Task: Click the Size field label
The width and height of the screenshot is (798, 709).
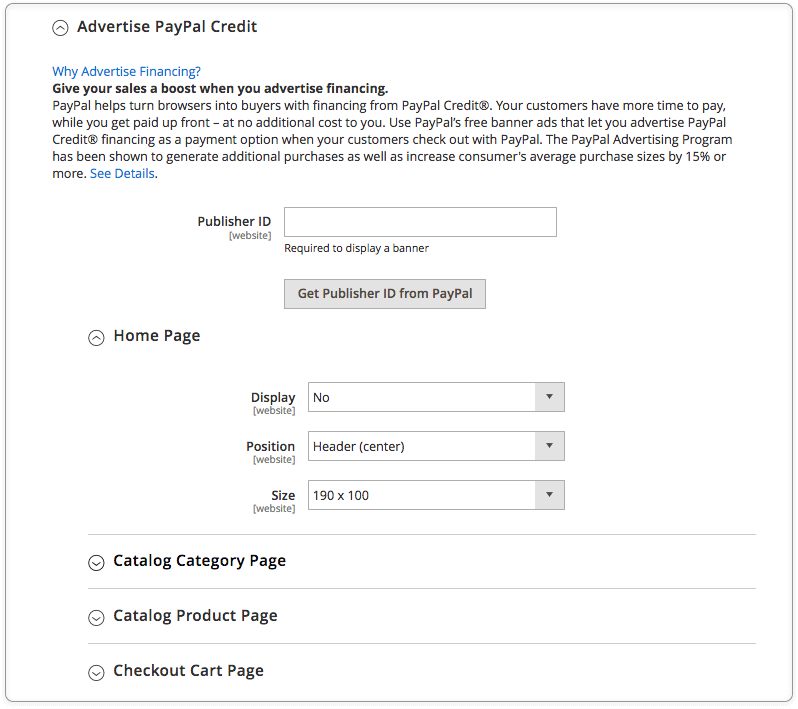Action: click(283, 495)
